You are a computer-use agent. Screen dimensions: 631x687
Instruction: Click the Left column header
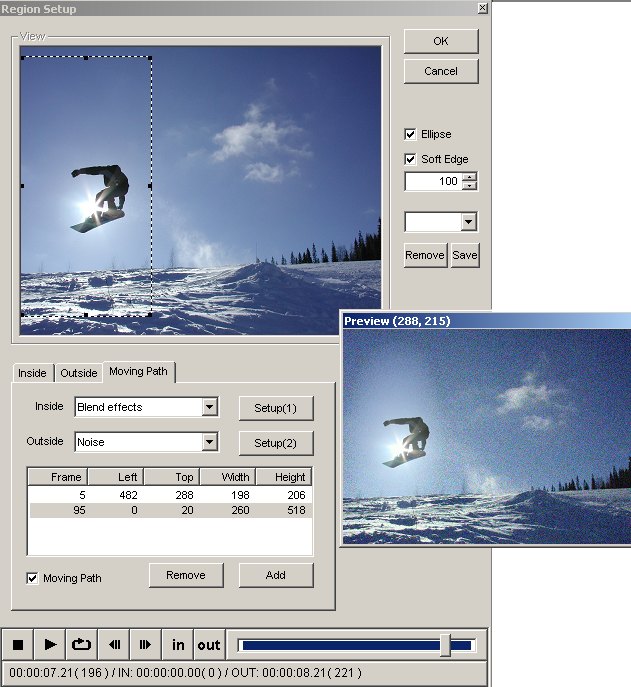pyautogui.click(x=116, y=477)
